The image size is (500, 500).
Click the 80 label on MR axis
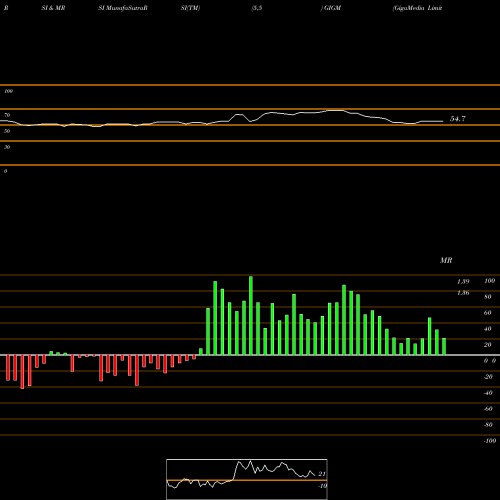coord(488,297)
